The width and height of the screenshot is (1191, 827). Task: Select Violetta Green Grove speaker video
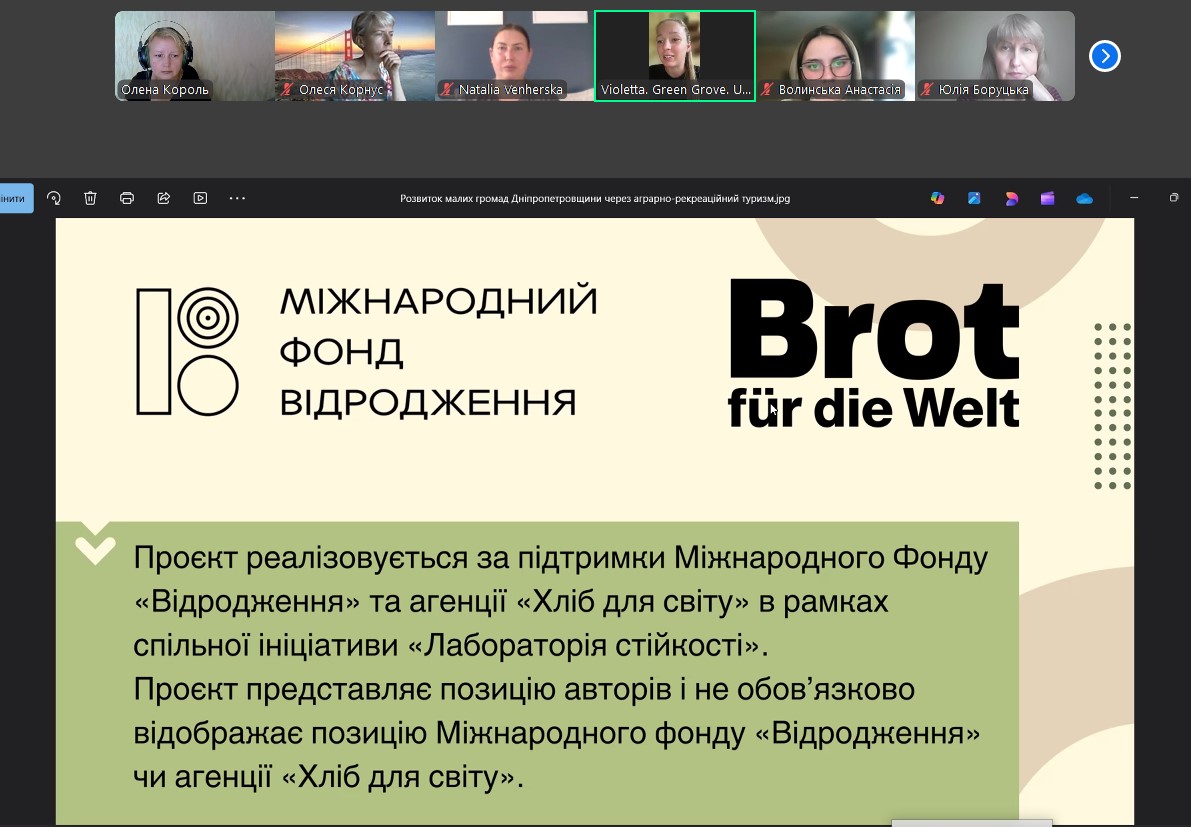point(674,55)
